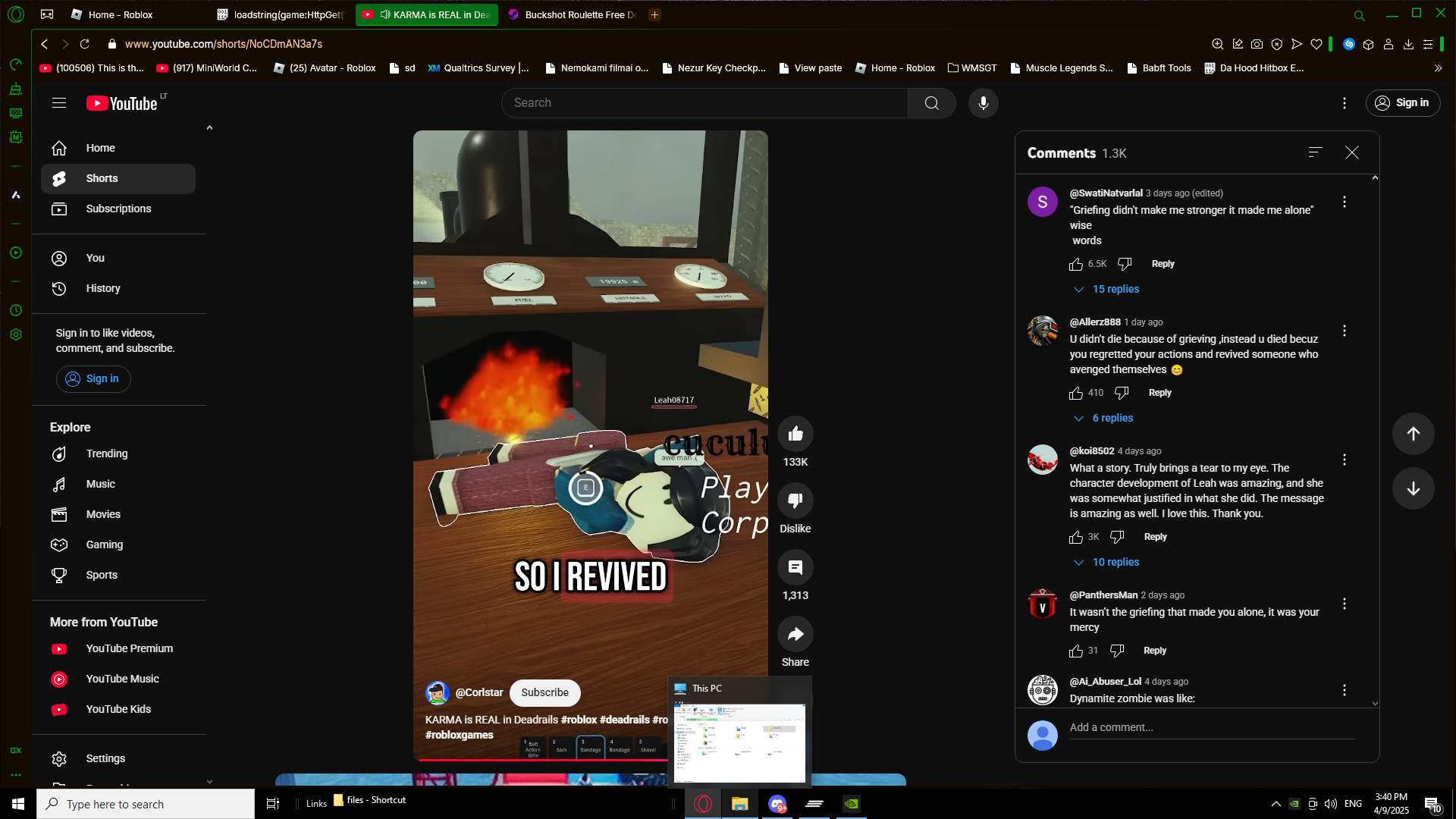Share the Short video

pos(795,634)
